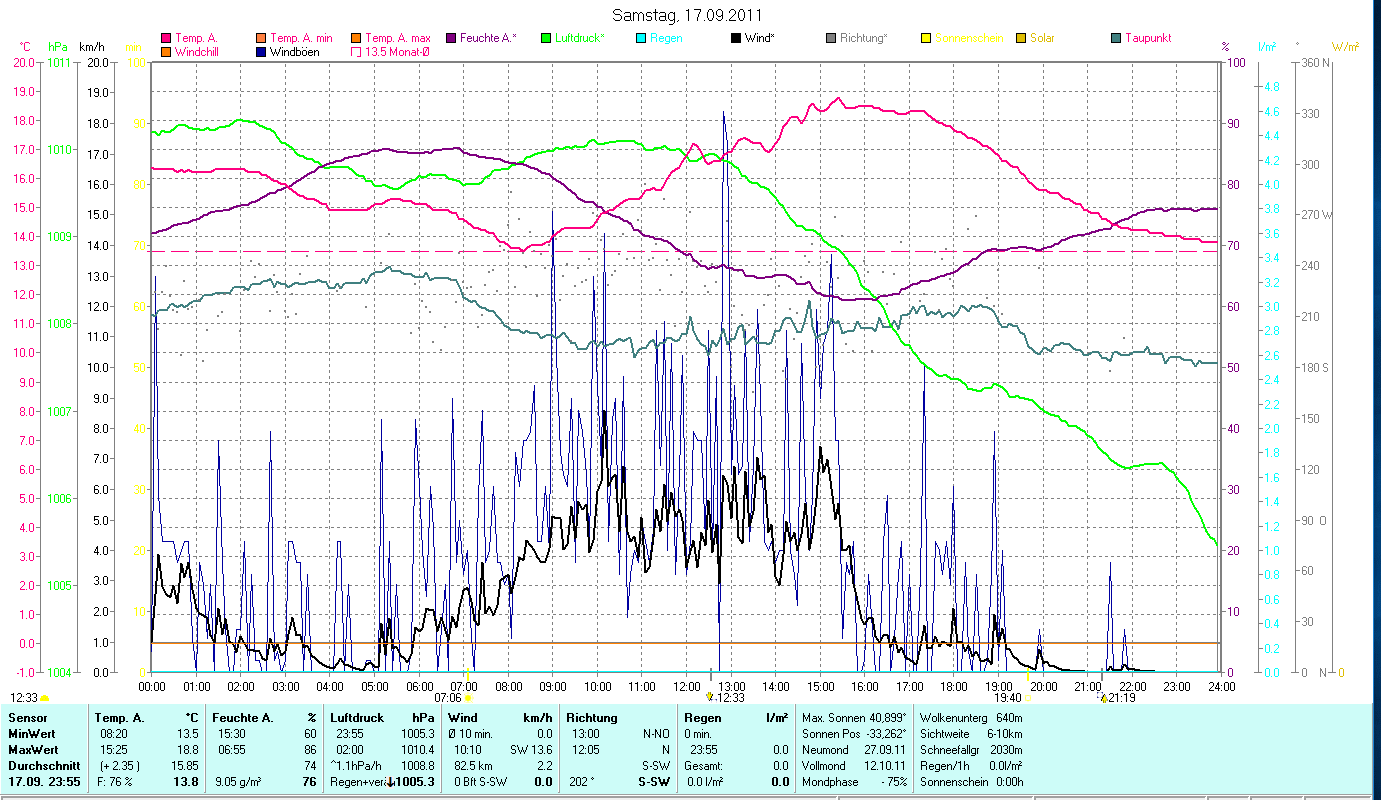Click the wind direction value 202 °
Image resolution: width=1381 pixels, height=800 pixels.
pos(581,782)
